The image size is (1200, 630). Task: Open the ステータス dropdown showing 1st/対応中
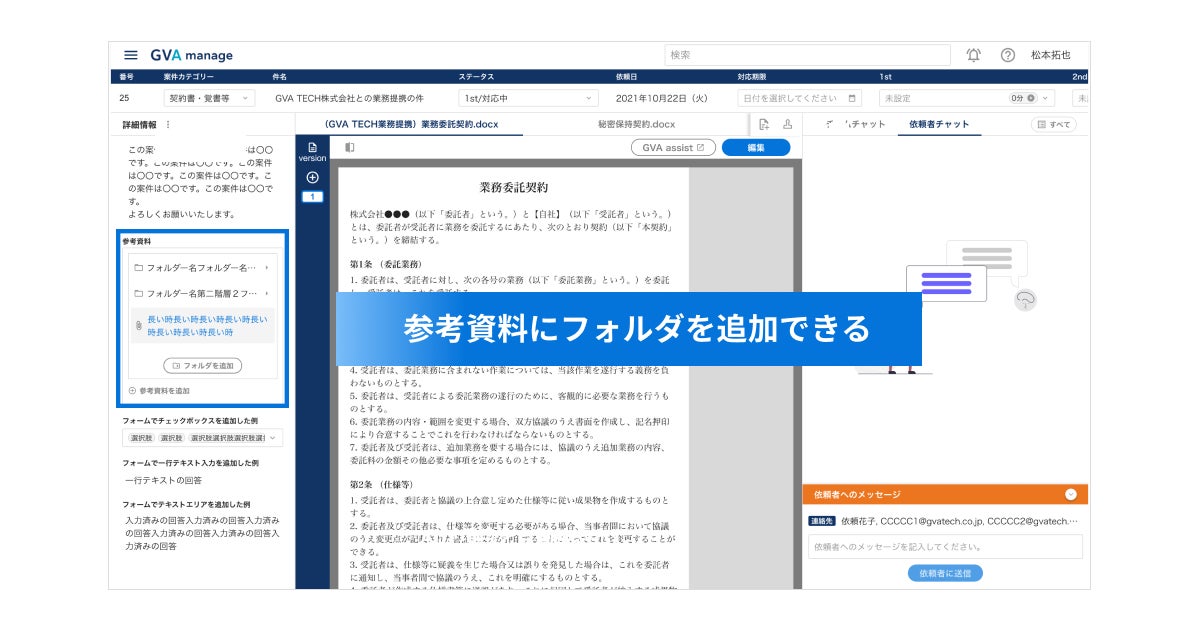[x=528, y=98]
